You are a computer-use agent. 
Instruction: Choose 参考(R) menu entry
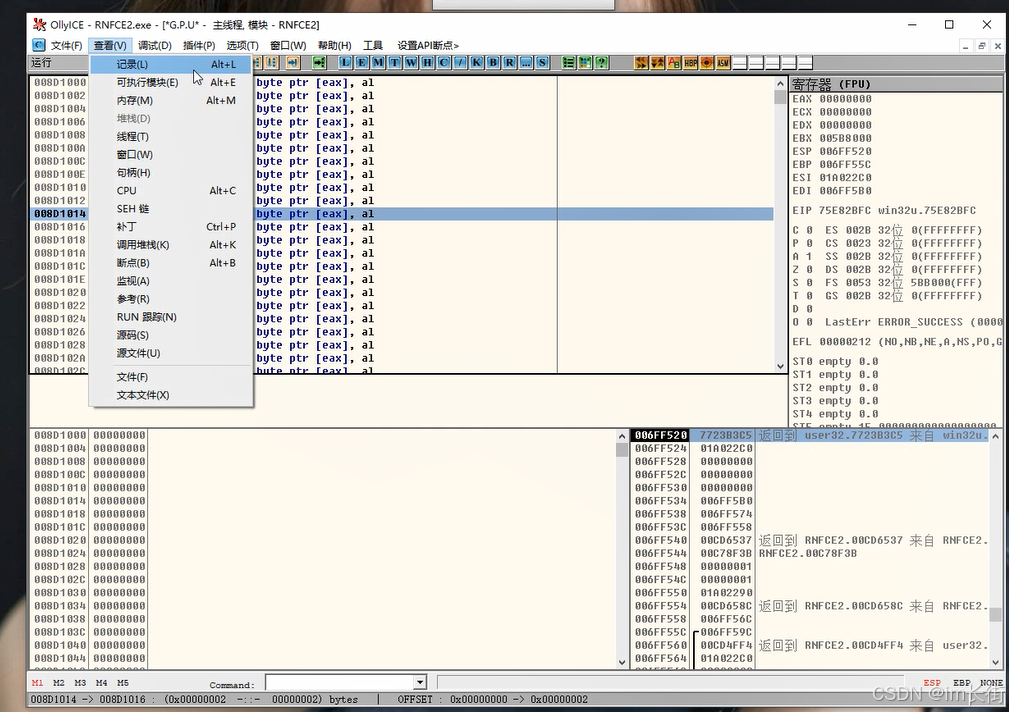(x=171, y=299)
